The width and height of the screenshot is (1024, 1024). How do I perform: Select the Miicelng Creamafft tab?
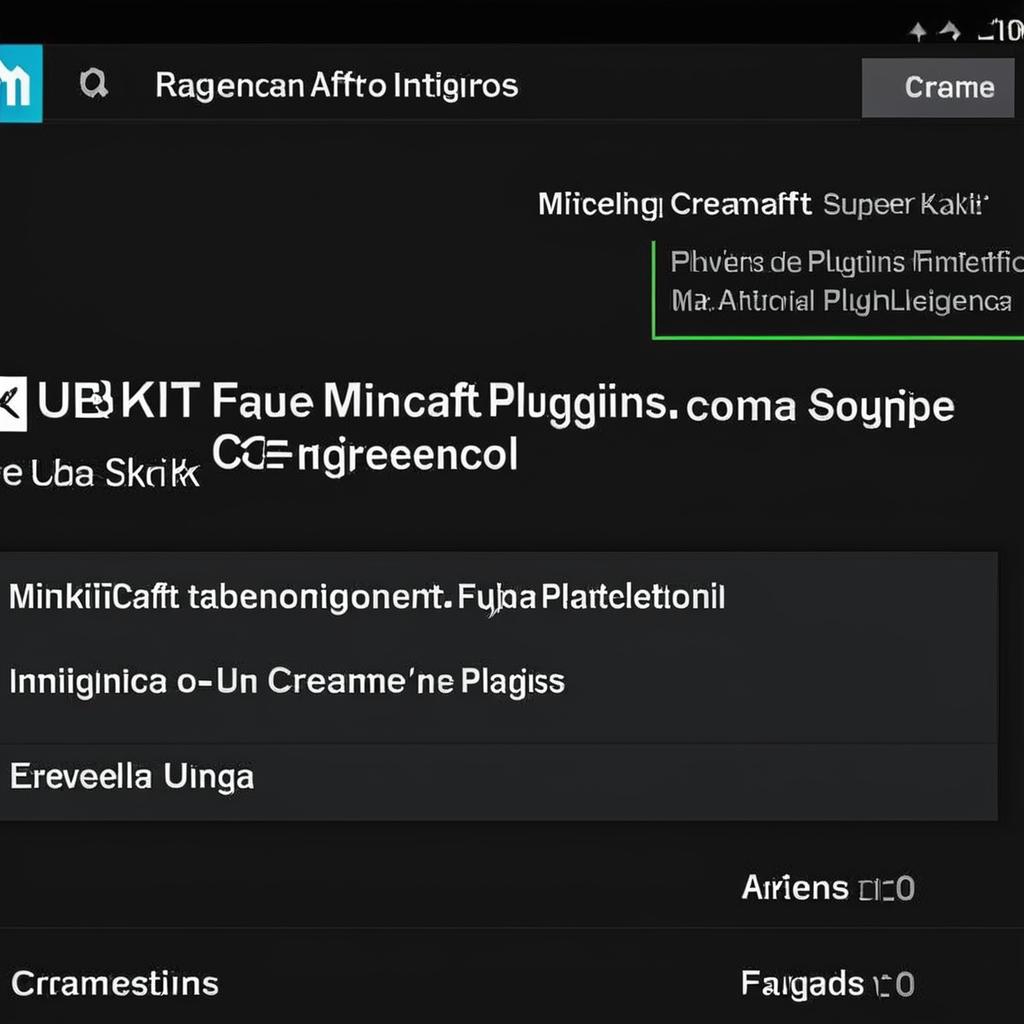click(x=675, y=204)
